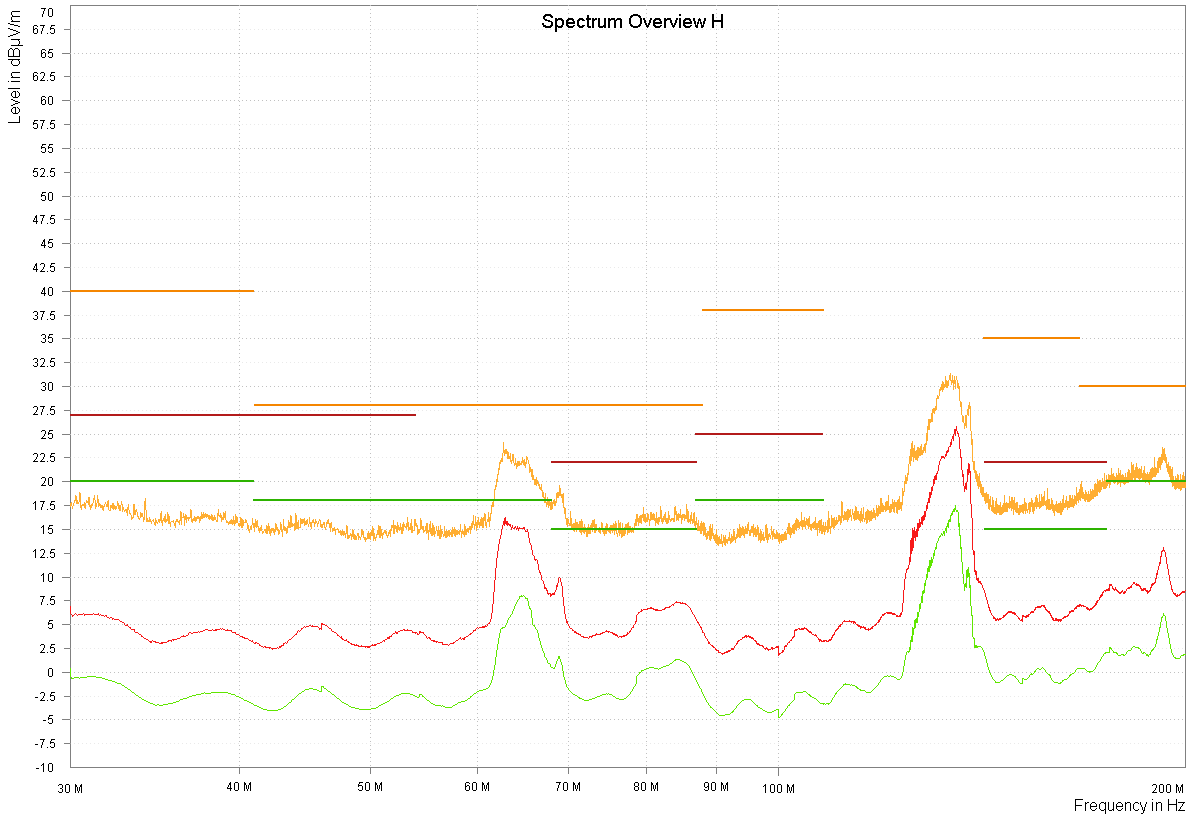Screen dimensions: 1191x825
Task: Click the dark red limit line at 25 dBµV/m
Action: [758, 434]
